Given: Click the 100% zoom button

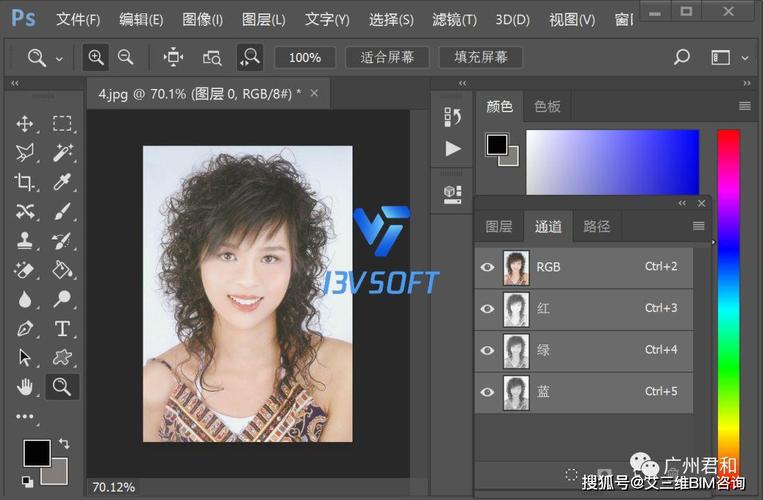Looking at the screenshot, I should [x=305, y=58].
